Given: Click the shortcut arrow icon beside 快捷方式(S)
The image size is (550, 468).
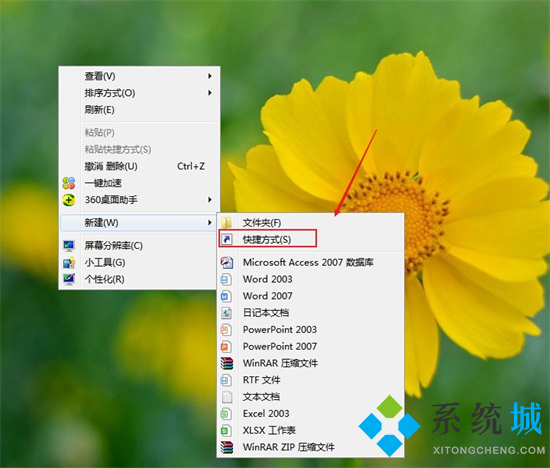Looking at the screenshot, I should pyautogui.click(x=227, y=240).
